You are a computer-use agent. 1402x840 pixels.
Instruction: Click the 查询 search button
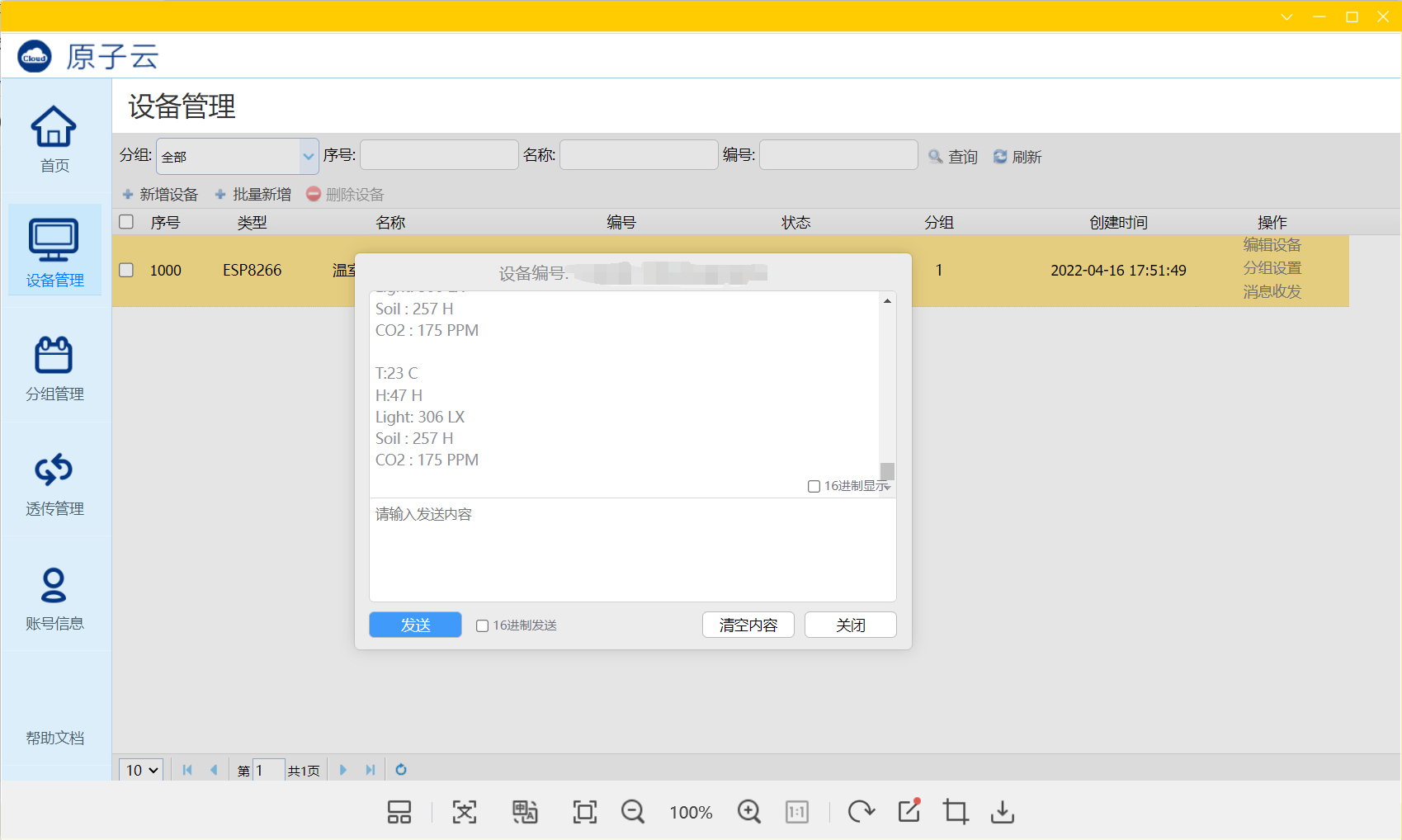953,156
